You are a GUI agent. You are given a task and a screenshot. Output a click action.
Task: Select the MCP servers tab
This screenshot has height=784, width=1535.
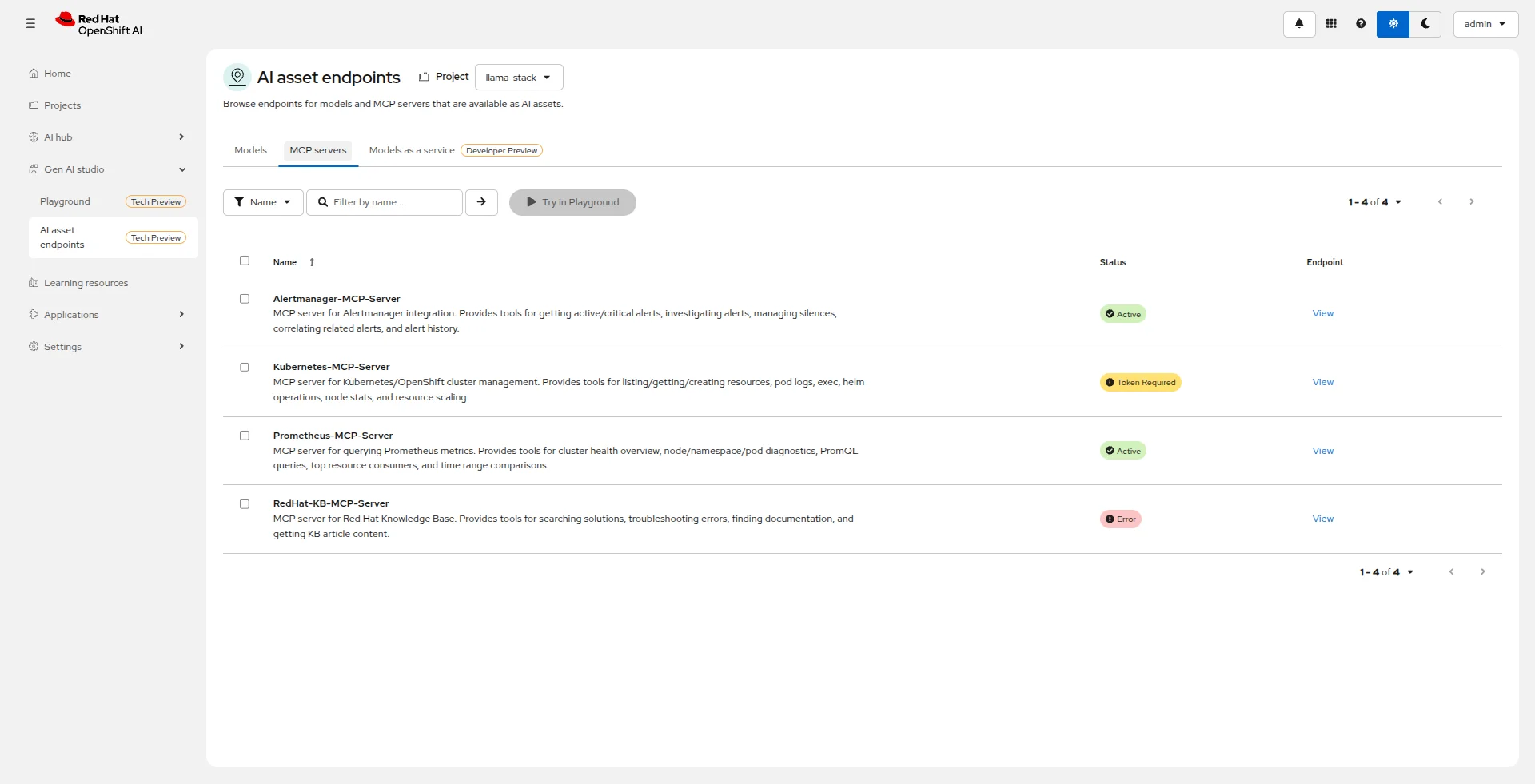click(x=318, y=150)
